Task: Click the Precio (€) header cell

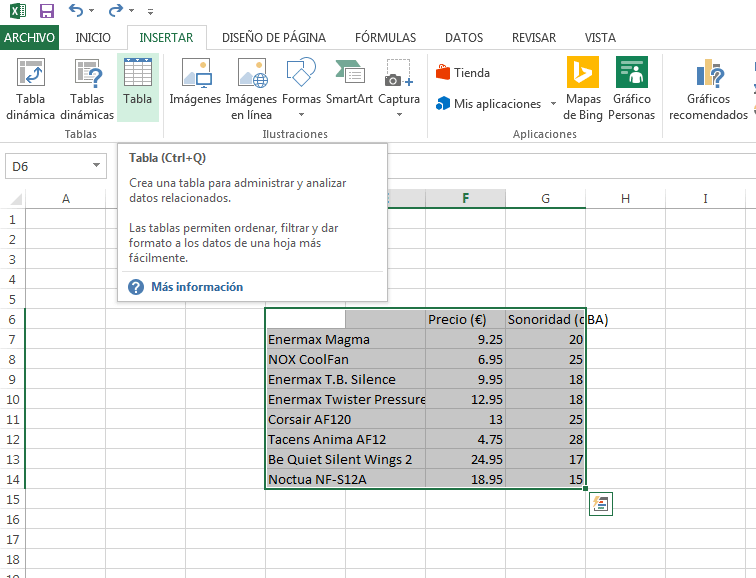Action: (465, 320)
